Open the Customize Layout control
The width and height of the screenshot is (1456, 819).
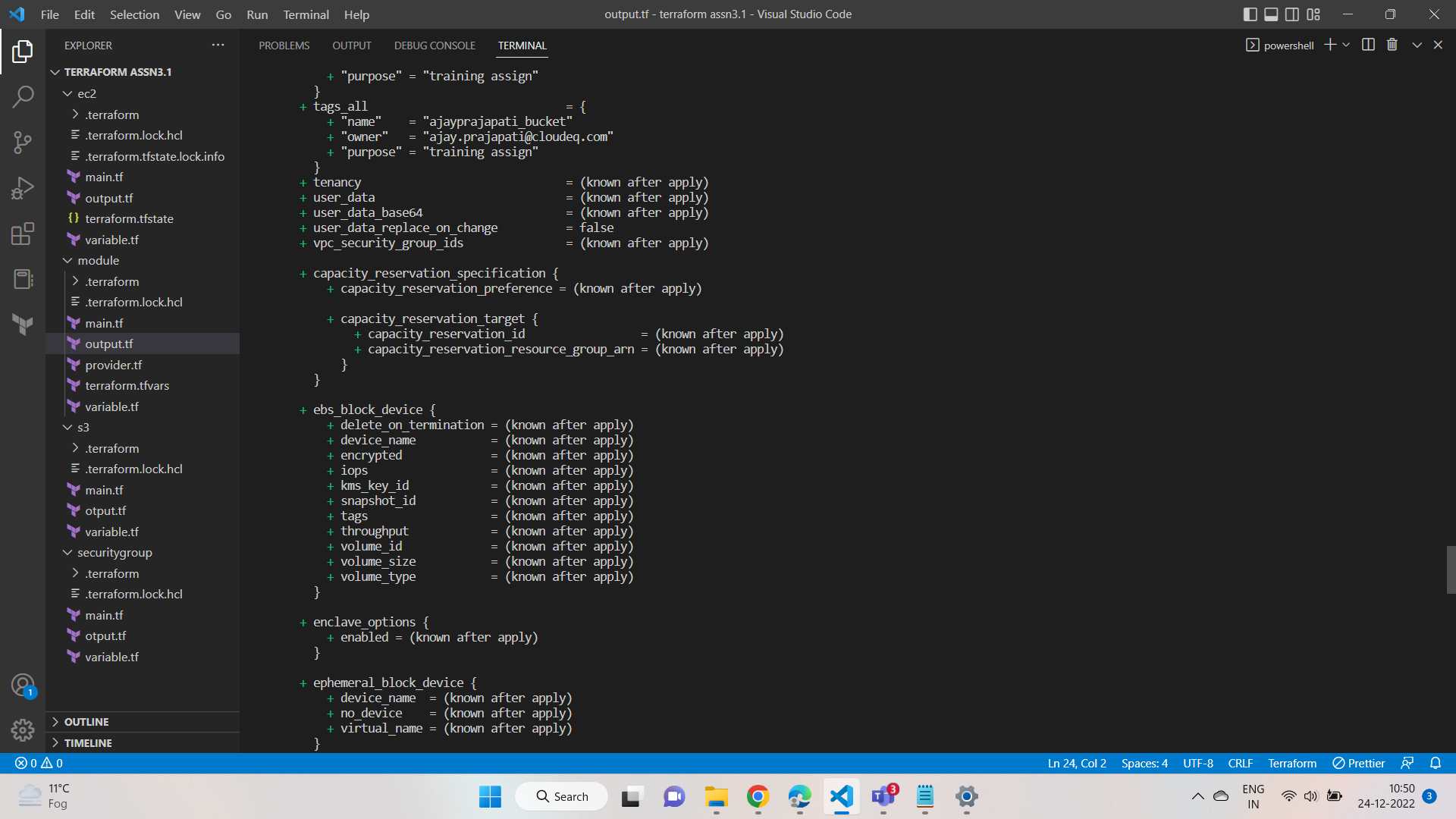point(1313,14)
